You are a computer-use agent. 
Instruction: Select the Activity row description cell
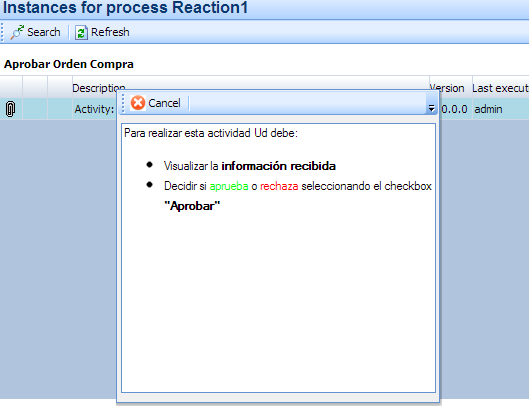click(94, 109)
